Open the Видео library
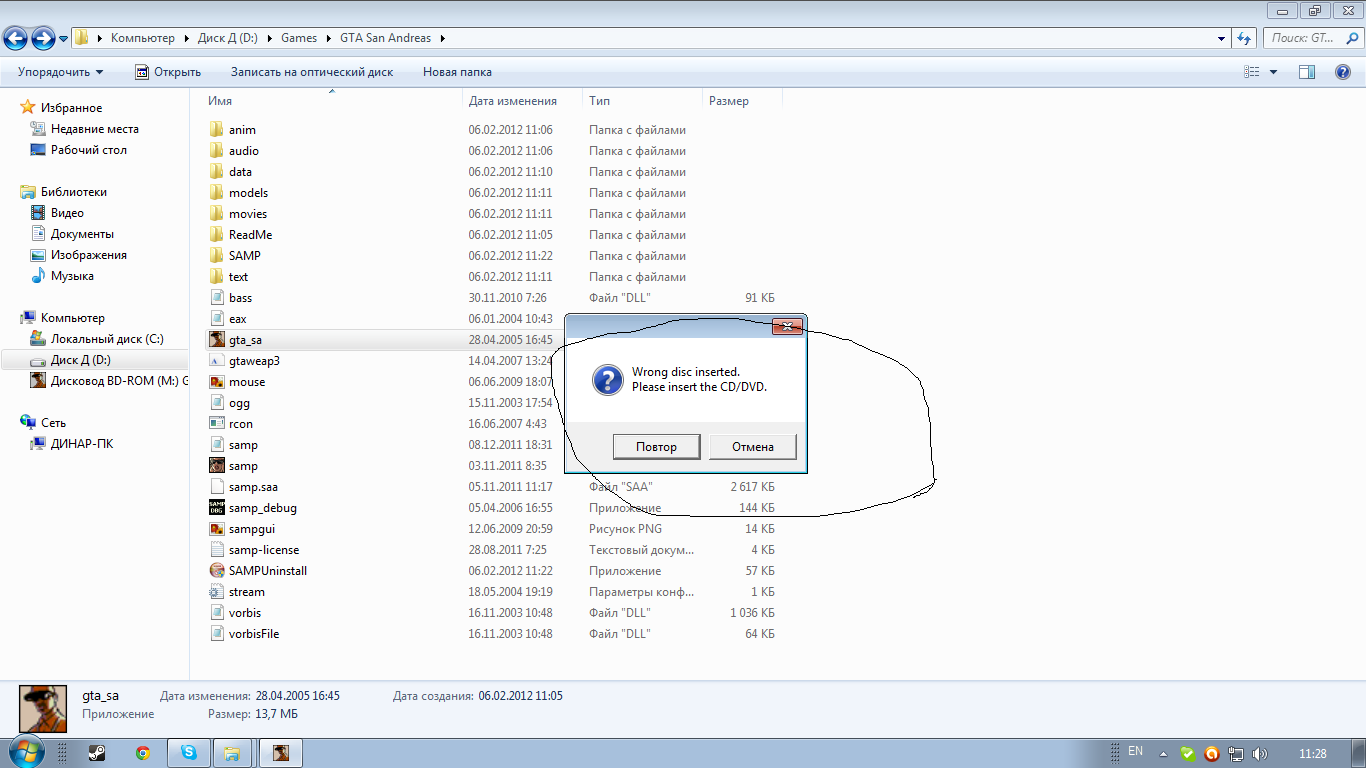Screen dimensions: 1366x768 [x=67, y=213]
